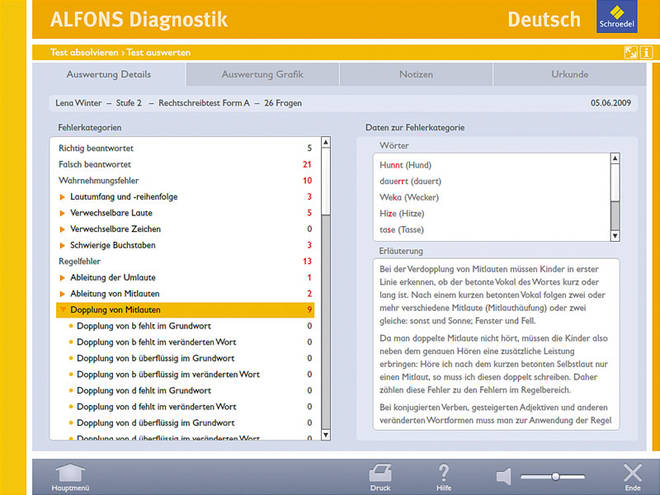Select Ableitung der Umlaute label
The image size is (660, 495).
113,278
